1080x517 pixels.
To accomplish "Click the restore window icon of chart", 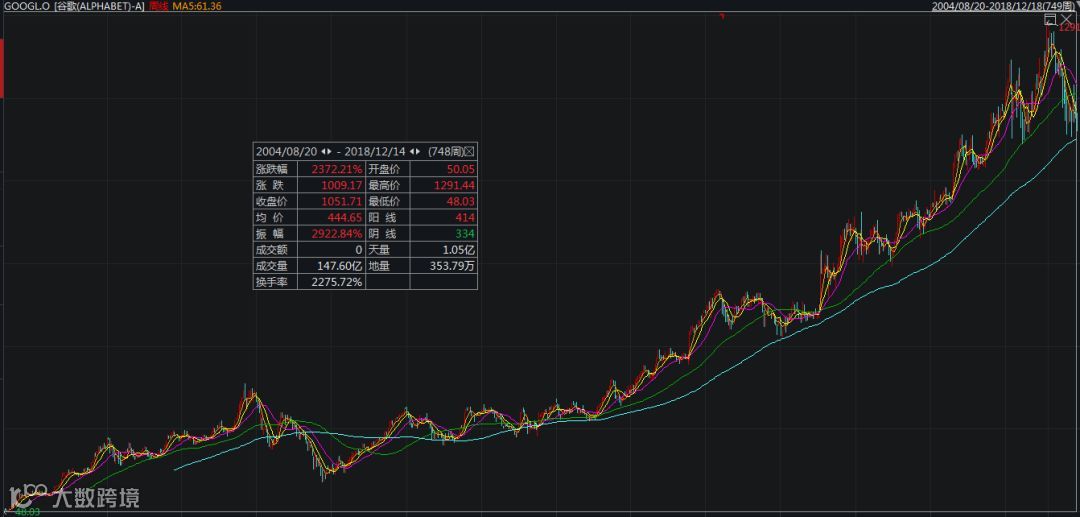I will tap(1050, 19).
